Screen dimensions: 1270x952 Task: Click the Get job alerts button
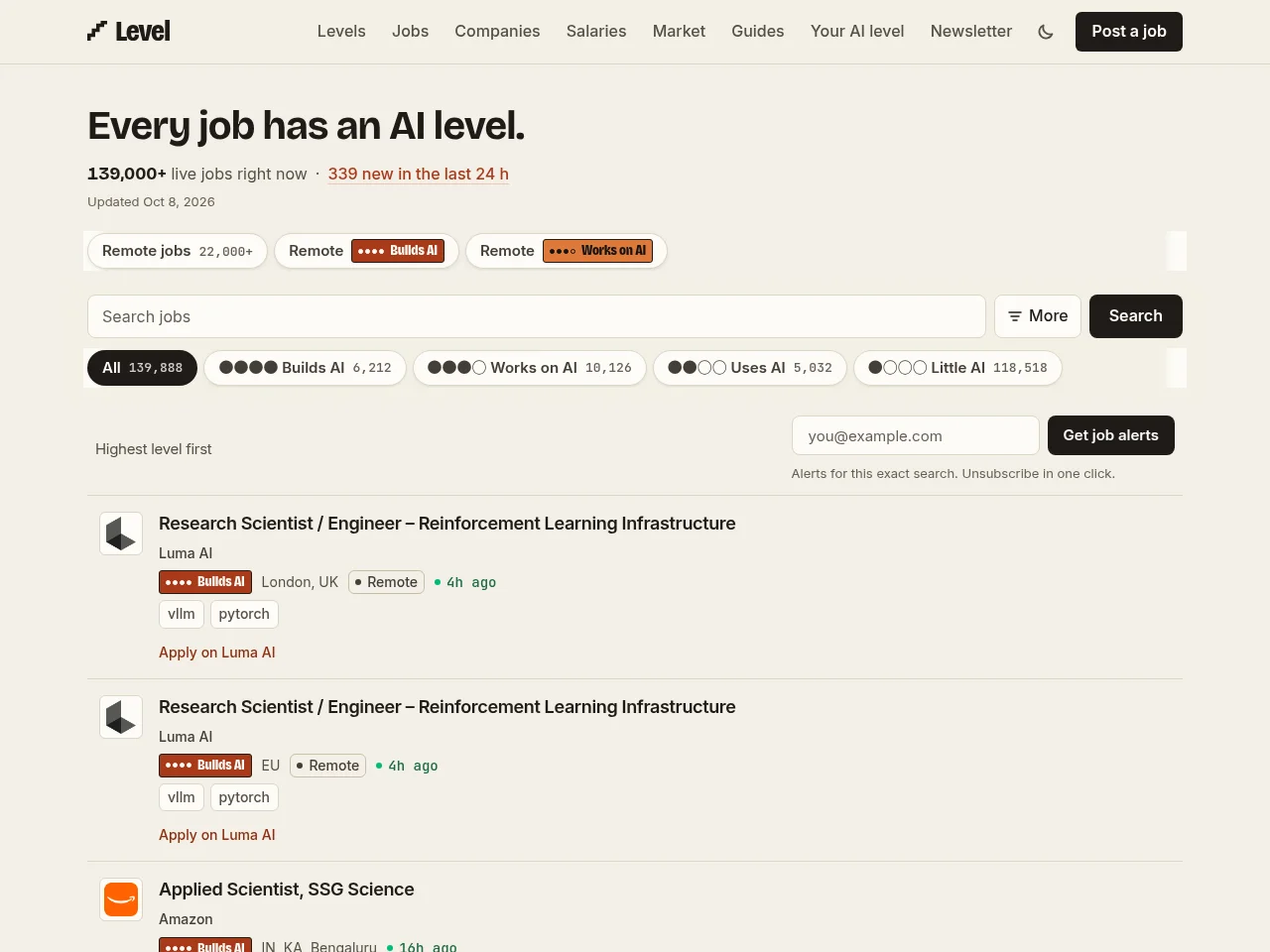coord(1111,435)
